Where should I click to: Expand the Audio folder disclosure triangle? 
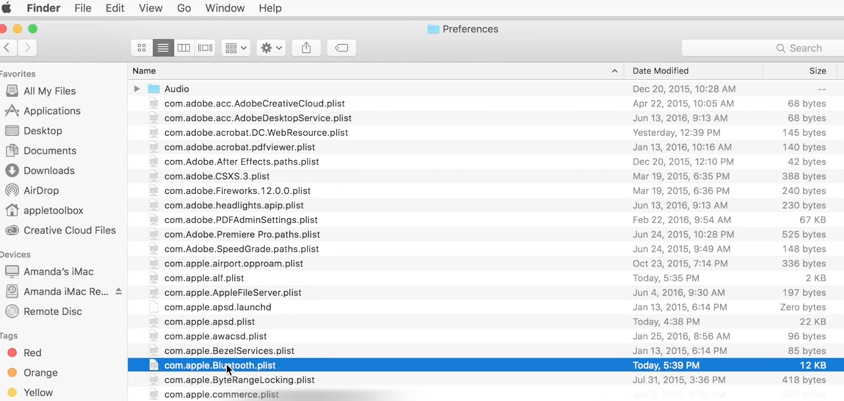137,89
